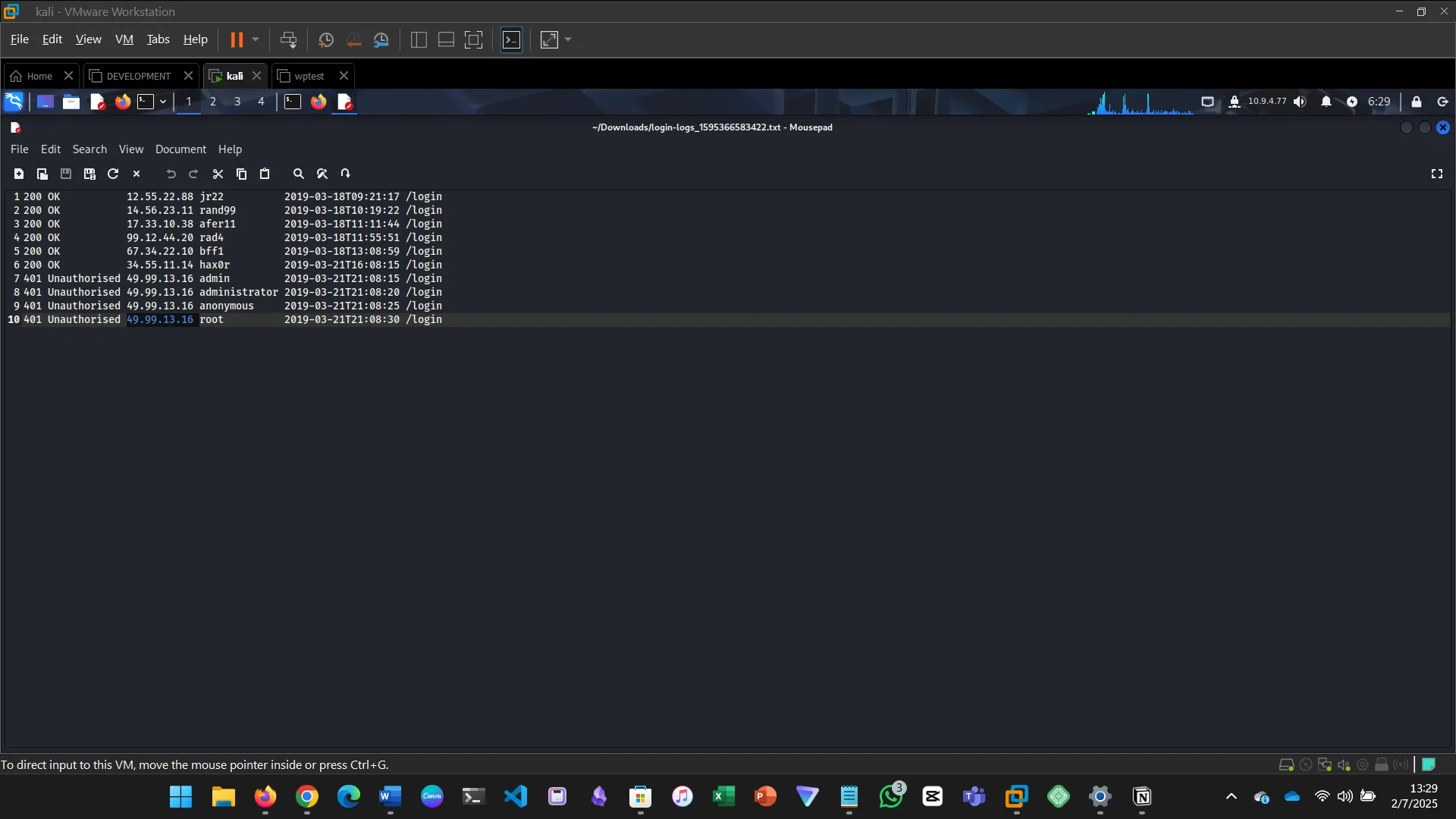
Task: Switch to Kali workspace 3
Action: [x=237, y=102]
